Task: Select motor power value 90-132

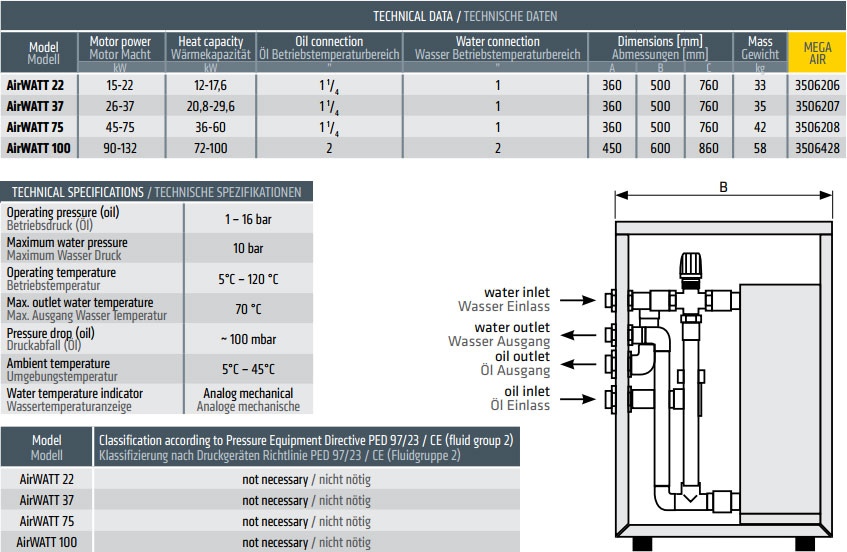Action: 120,149
